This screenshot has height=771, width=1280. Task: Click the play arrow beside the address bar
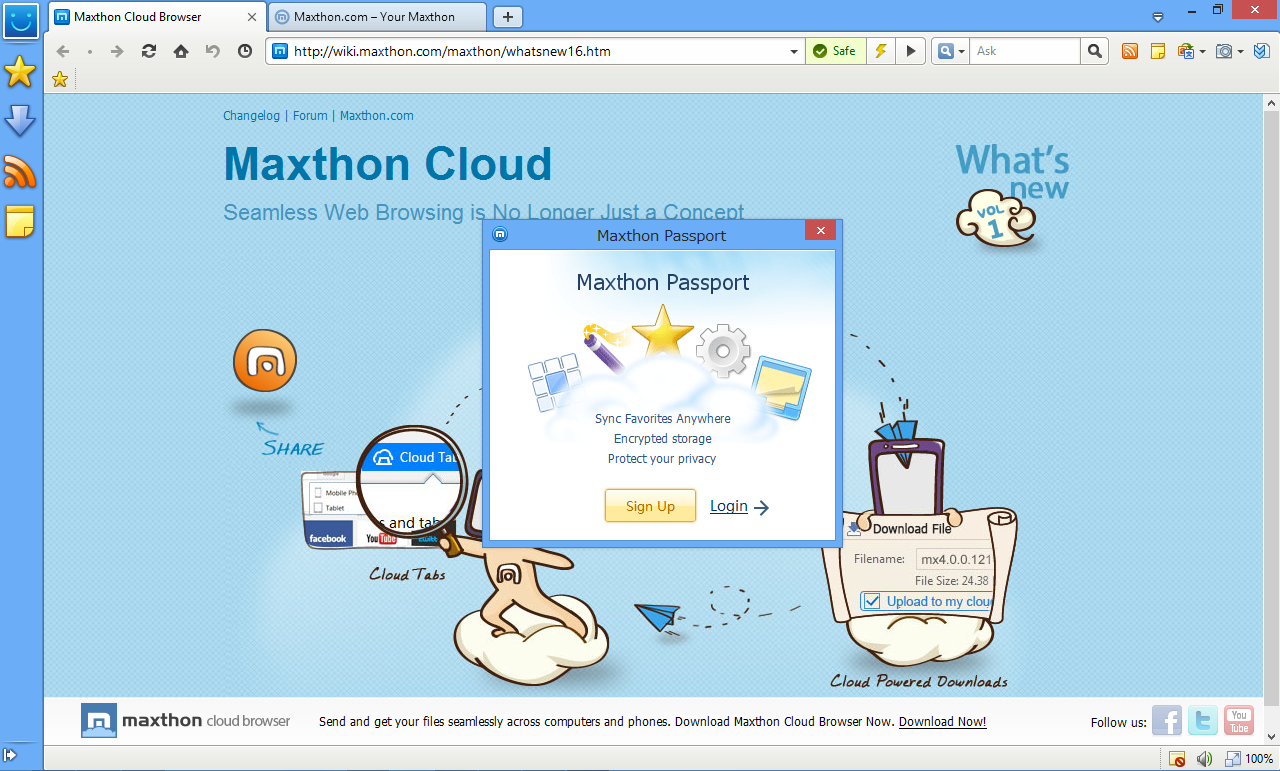coord(910,51)
